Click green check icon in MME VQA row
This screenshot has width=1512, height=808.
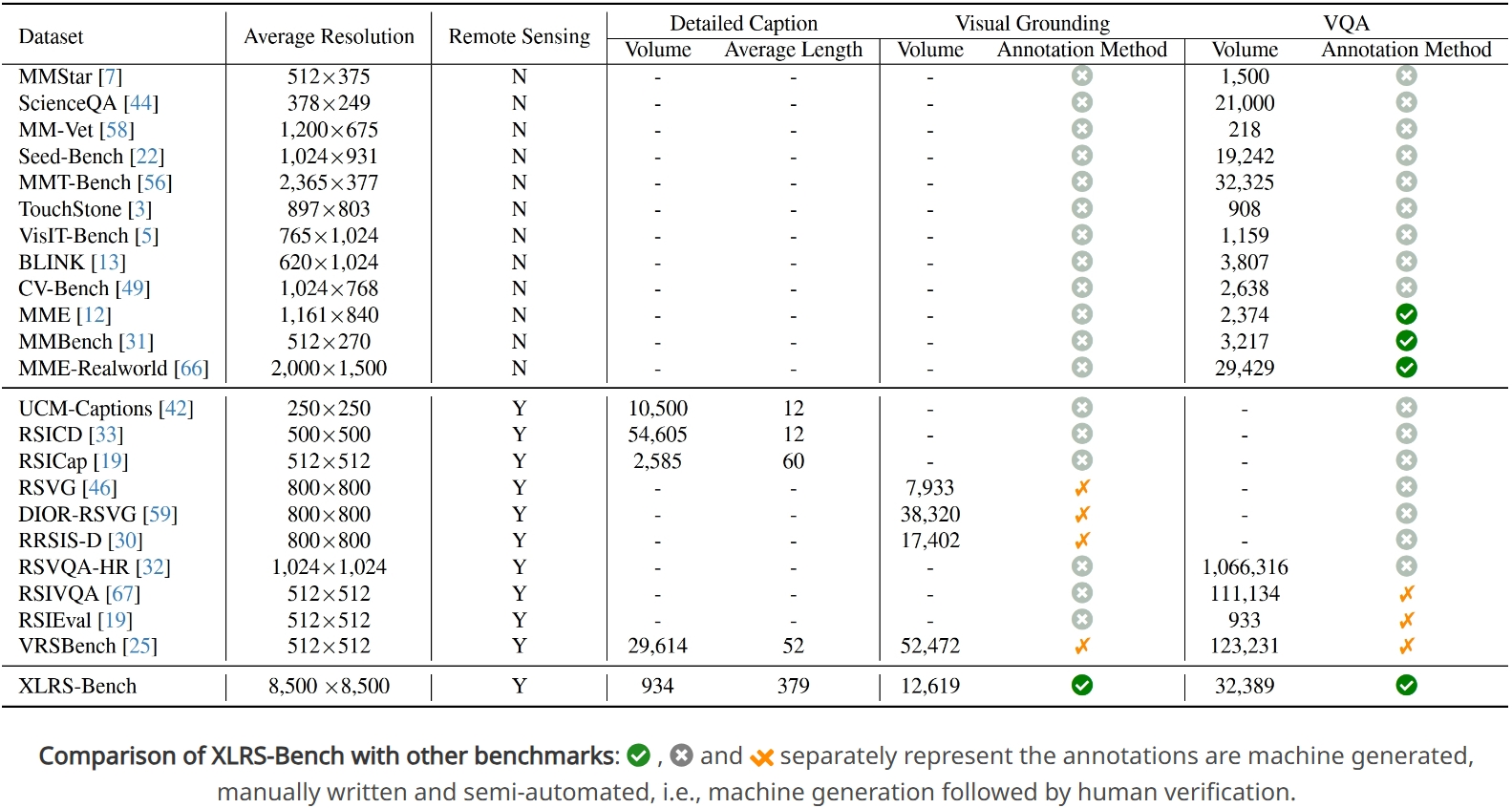(x=1406, y=314)
